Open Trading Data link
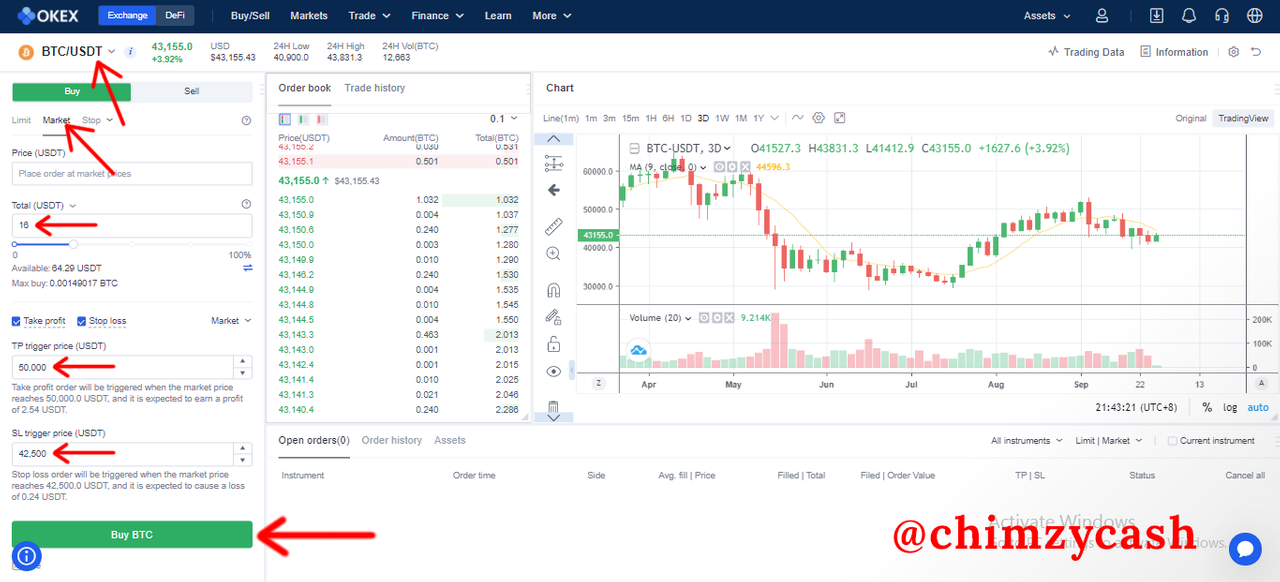 1086,52
